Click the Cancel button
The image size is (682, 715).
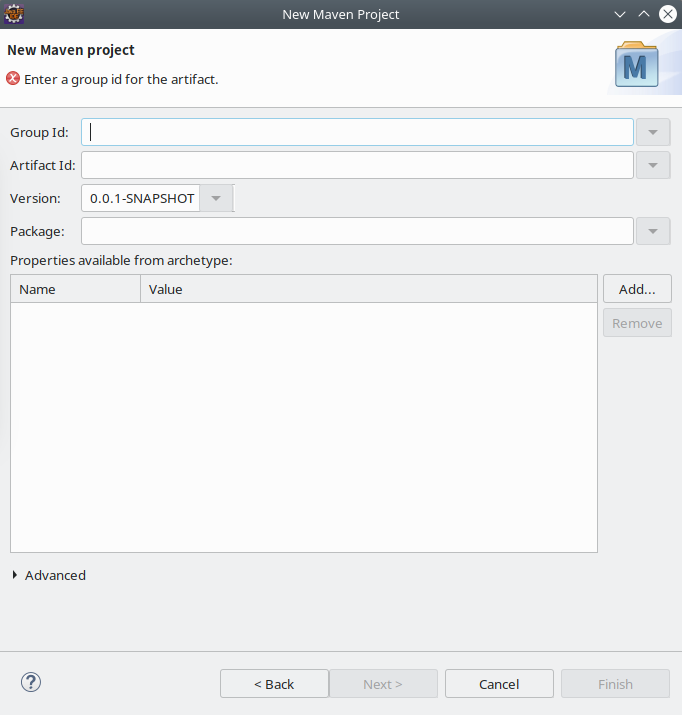[499, 684]
